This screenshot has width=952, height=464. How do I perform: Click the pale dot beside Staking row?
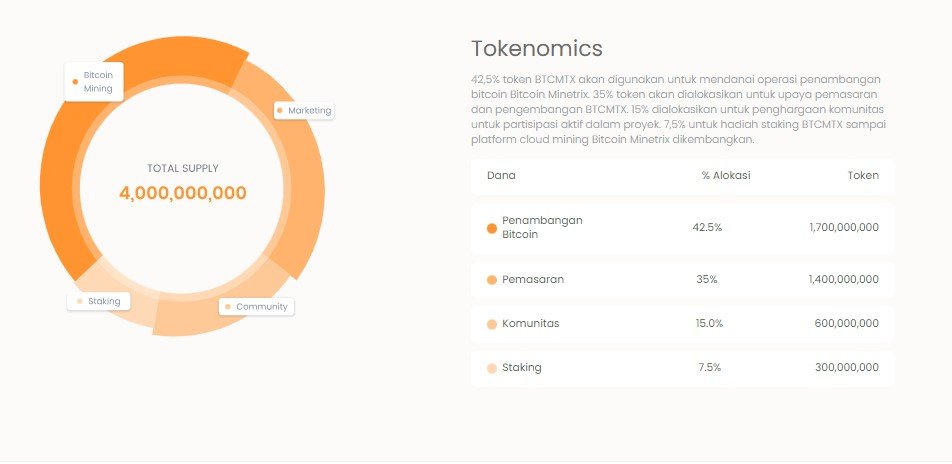click(x=491, y=368)
